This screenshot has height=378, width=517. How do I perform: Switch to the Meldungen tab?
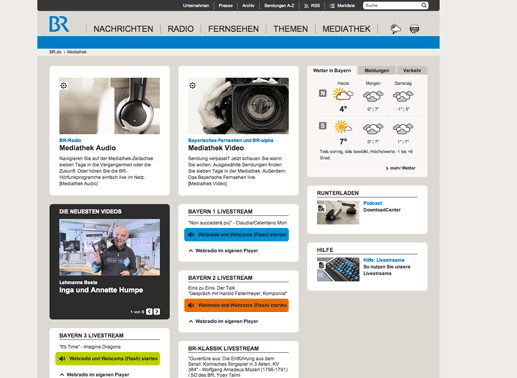coord(377,70)
